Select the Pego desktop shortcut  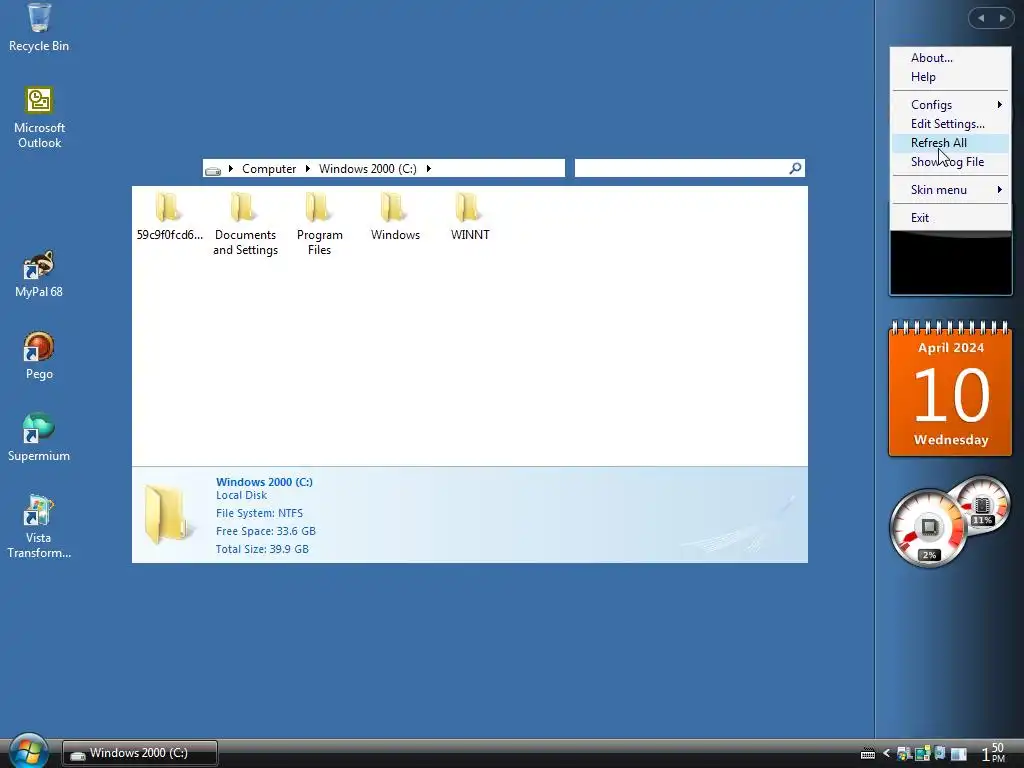(39, 356)
